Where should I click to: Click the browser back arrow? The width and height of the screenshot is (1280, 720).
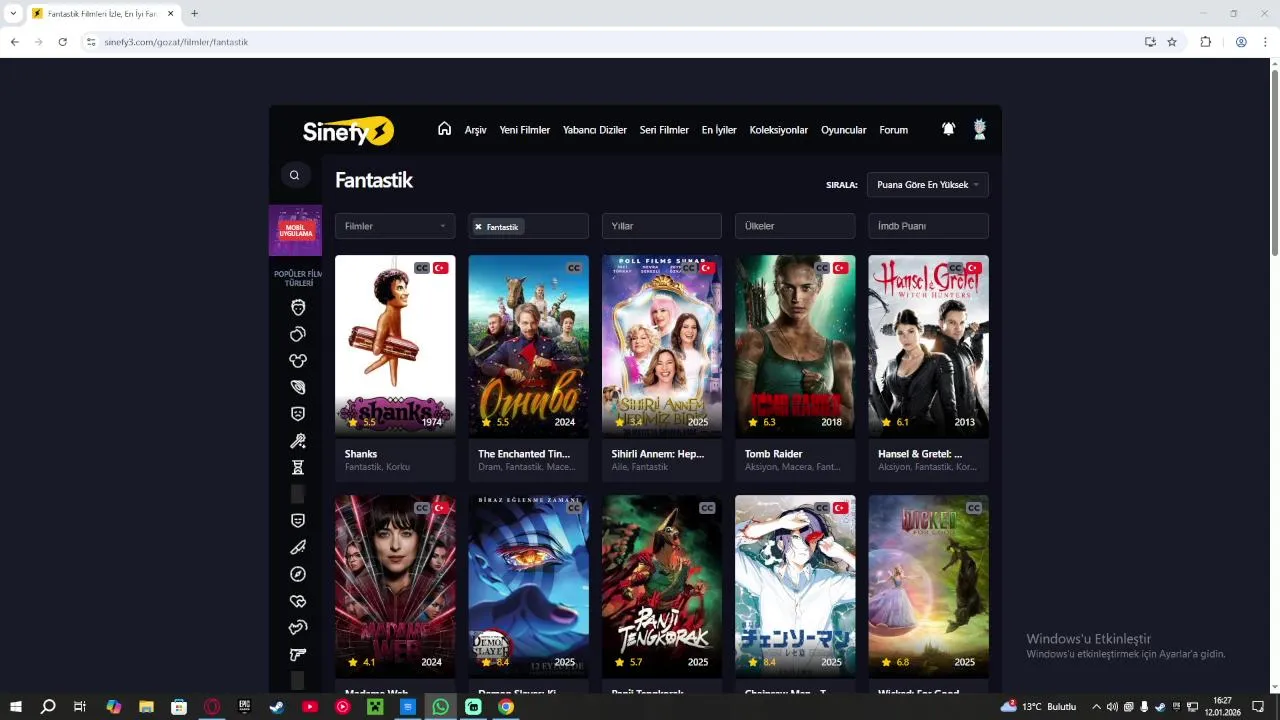pos(15,42)
